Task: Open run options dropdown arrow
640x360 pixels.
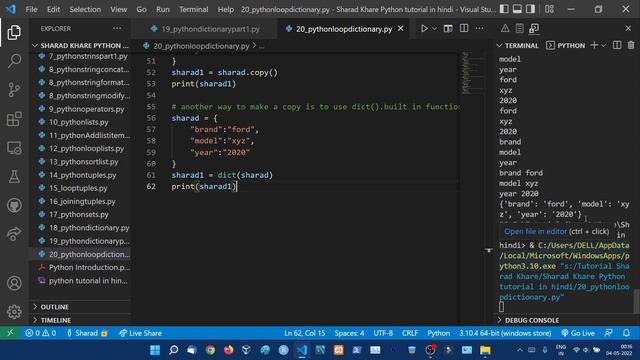Action: coord(434,29)
